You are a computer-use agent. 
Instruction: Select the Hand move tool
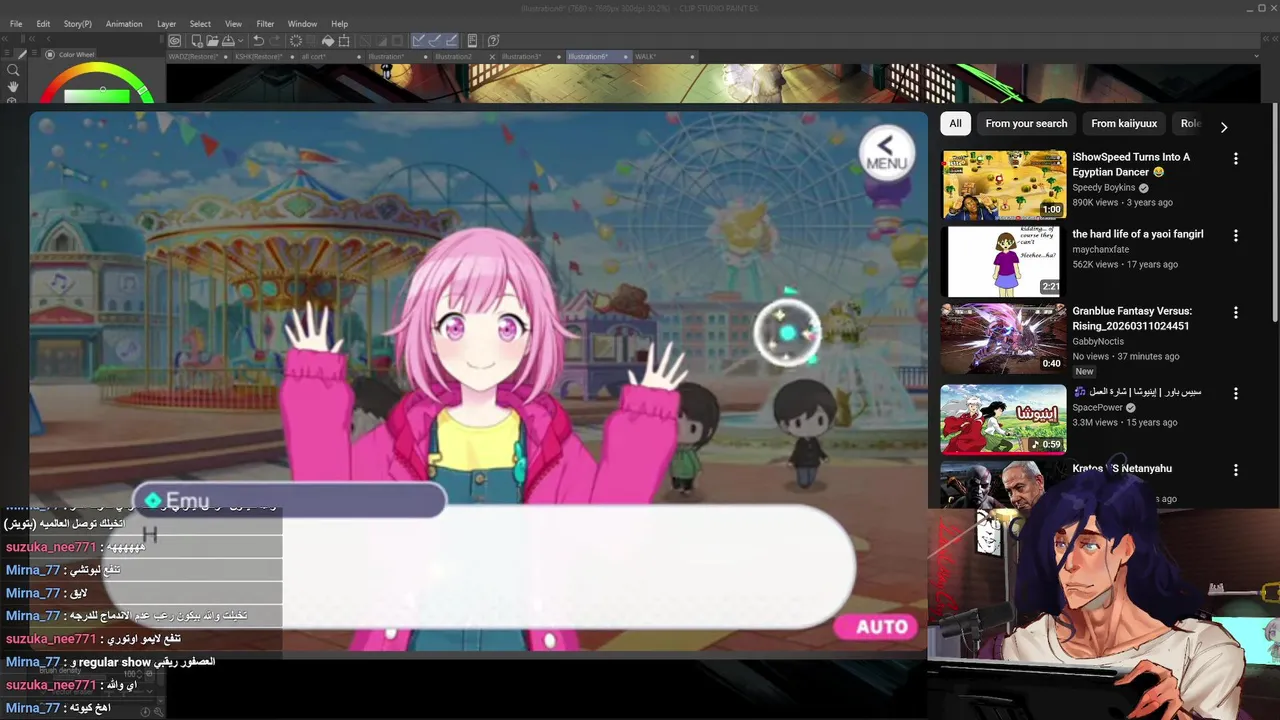[x=13, y=87]
